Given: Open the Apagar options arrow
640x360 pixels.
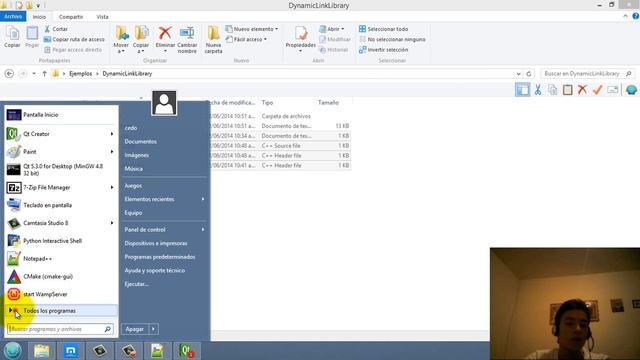Looking at the screenshot, I should coord(154,329).
